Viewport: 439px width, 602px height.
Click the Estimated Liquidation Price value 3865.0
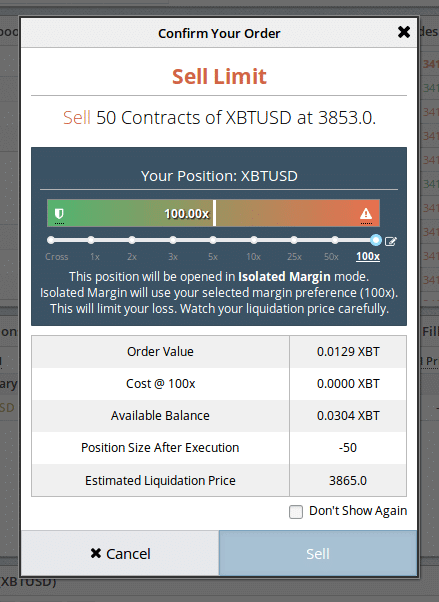tap(348, 480)
